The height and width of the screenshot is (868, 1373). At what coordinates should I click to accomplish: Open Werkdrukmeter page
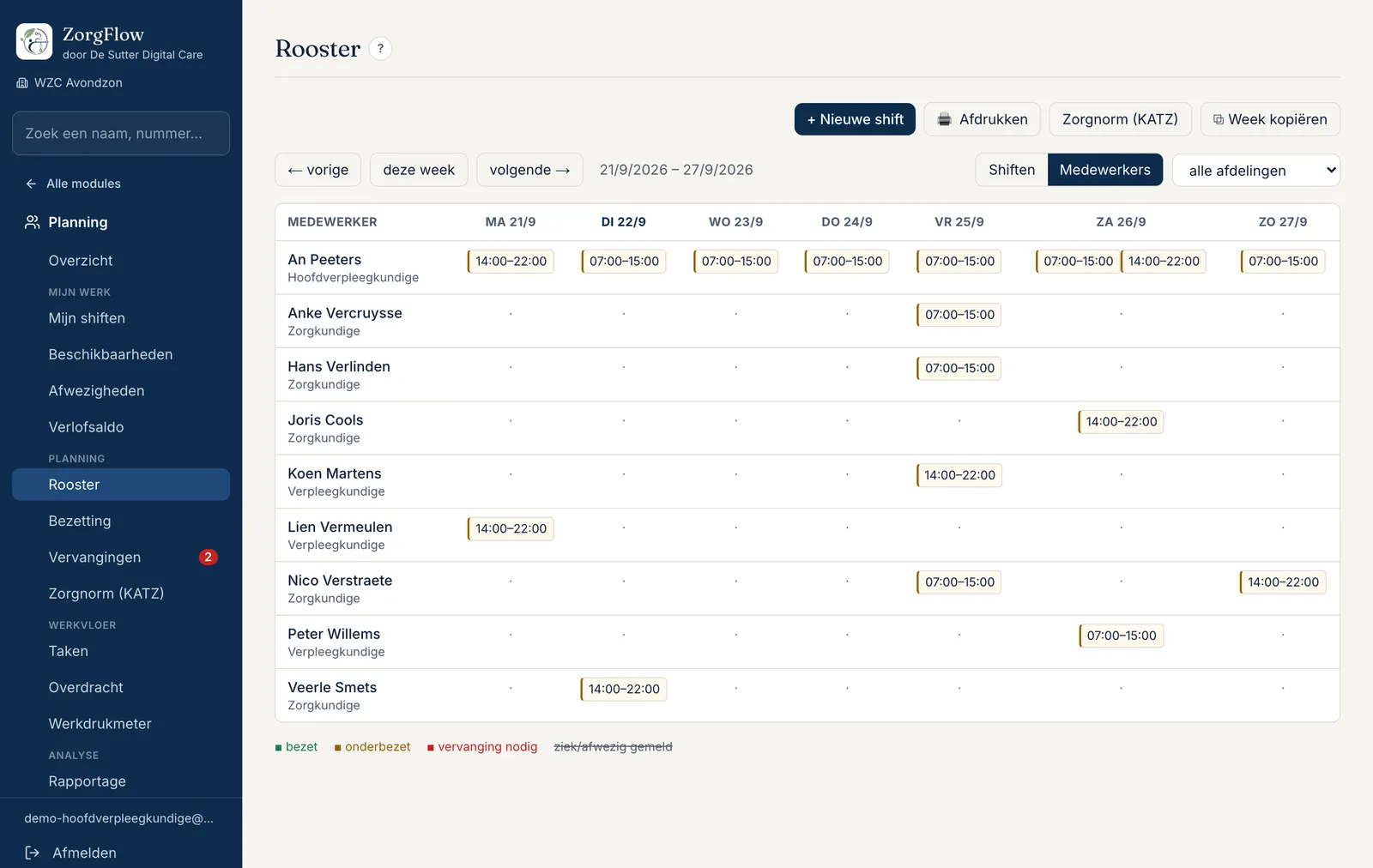coord(121,724)
